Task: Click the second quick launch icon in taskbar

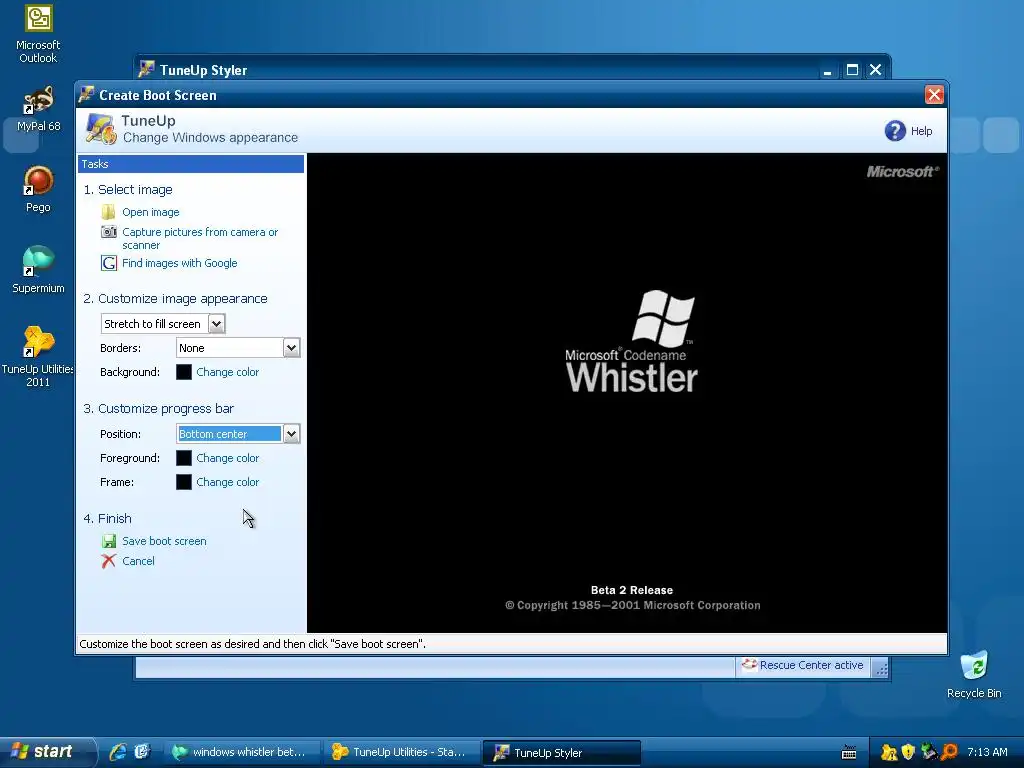Action: (142, 752)
